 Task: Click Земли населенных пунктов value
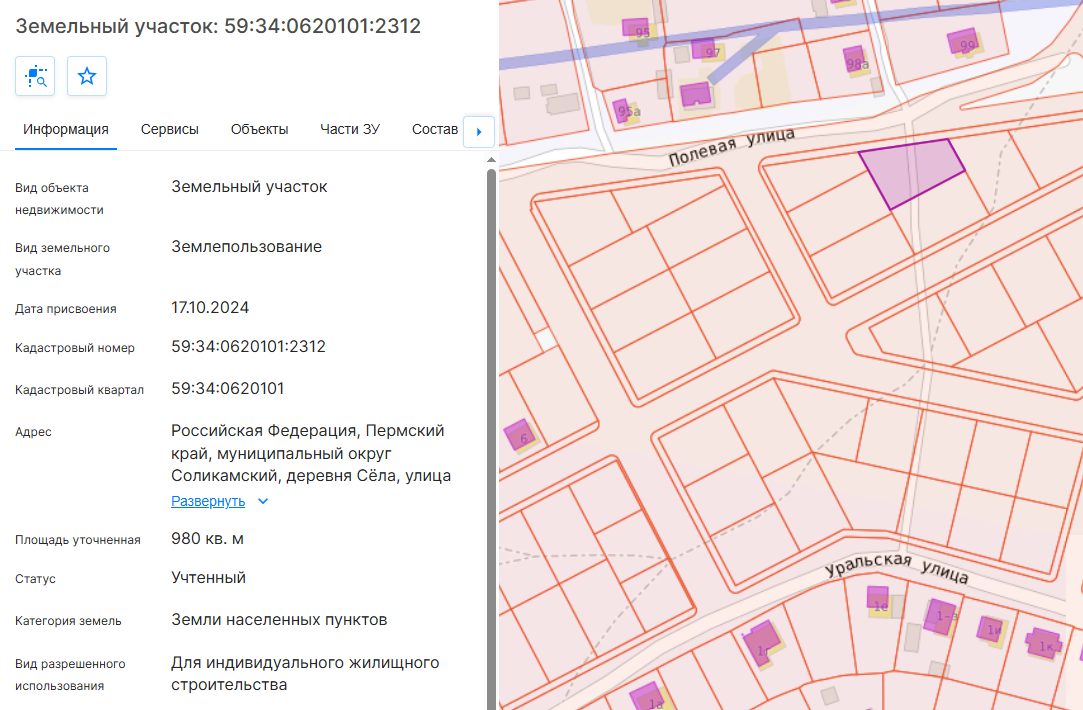tap(279, 620)
